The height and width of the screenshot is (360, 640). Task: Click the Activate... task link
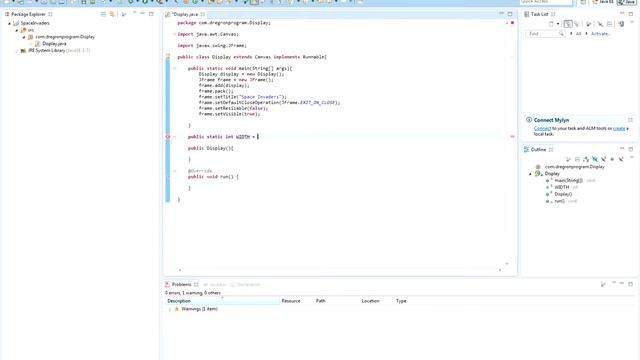click(601, 34)
